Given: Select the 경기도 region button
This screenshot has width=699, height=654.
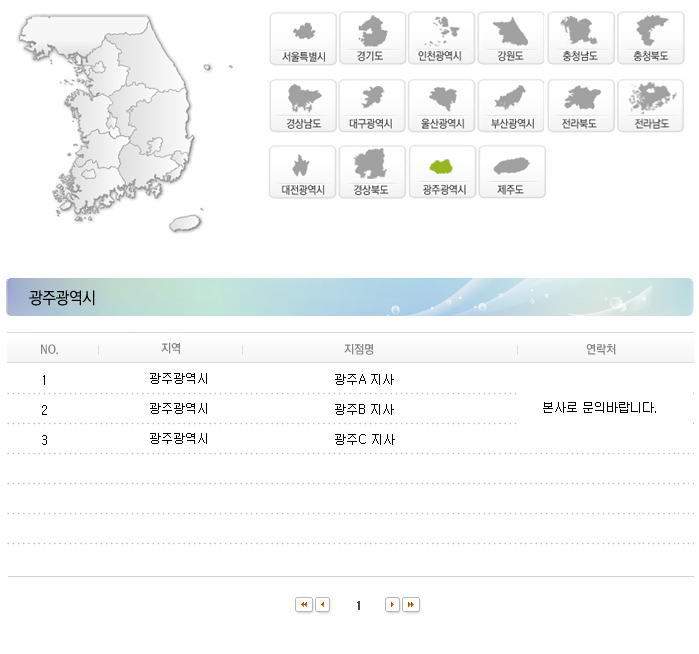Looking at the screenshot, I should coord(373,39).
